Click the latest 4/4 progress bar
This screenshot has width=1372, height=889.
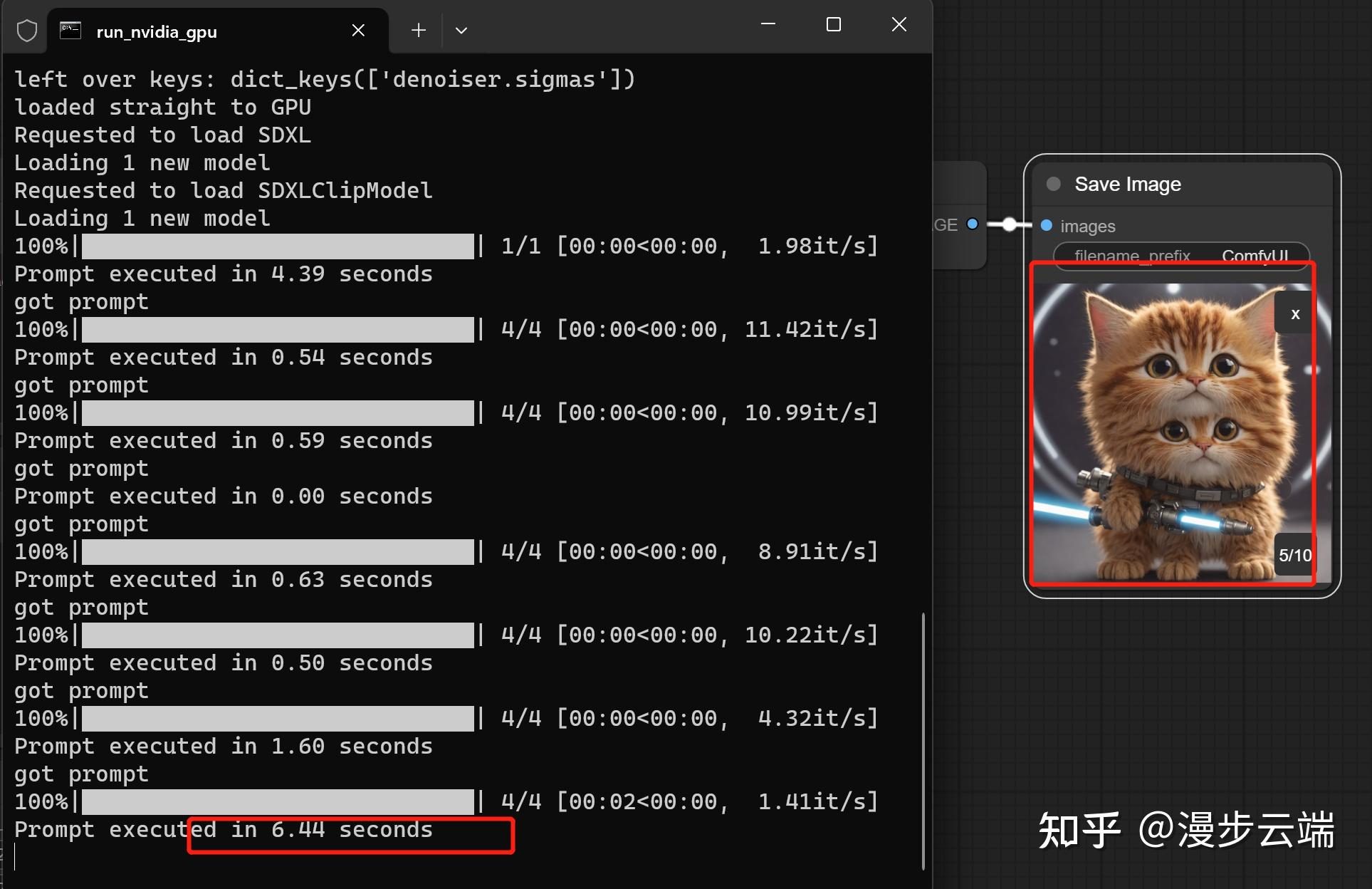(278, 801)
